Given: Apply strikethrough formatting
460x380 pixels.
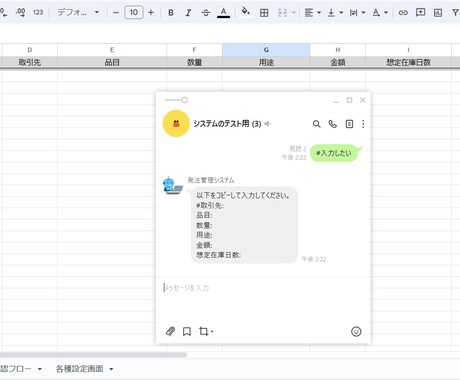Looking at the screenshot, I should [206, 13].
